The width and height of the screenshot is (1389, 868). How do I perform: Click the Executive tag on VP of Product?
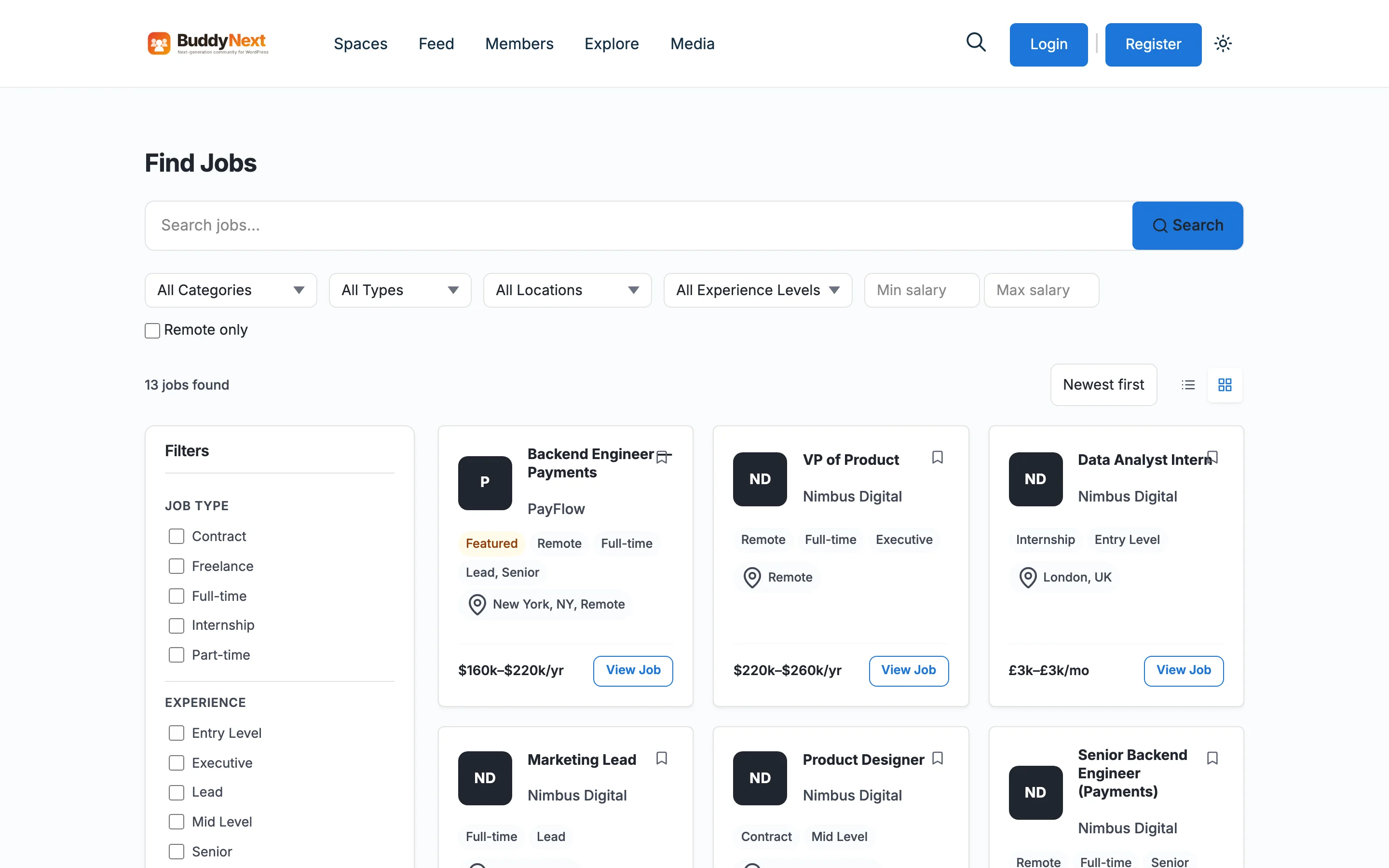click(x=903, y=540)
